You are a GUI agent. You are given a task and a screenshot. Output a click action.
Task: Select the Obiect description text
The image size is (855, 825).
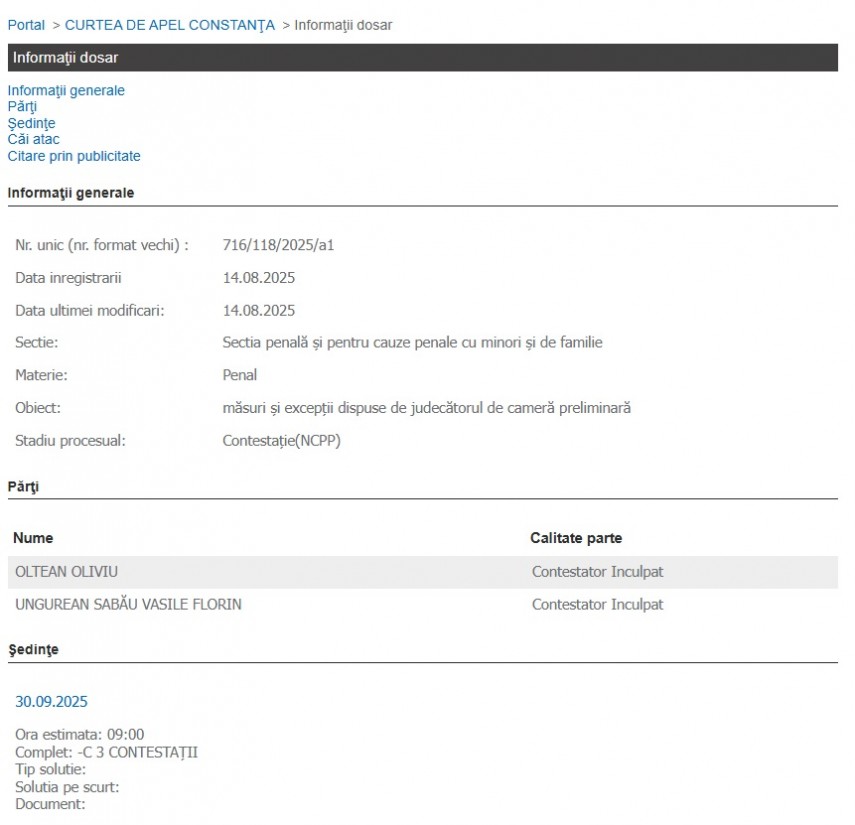coord(426,408)
